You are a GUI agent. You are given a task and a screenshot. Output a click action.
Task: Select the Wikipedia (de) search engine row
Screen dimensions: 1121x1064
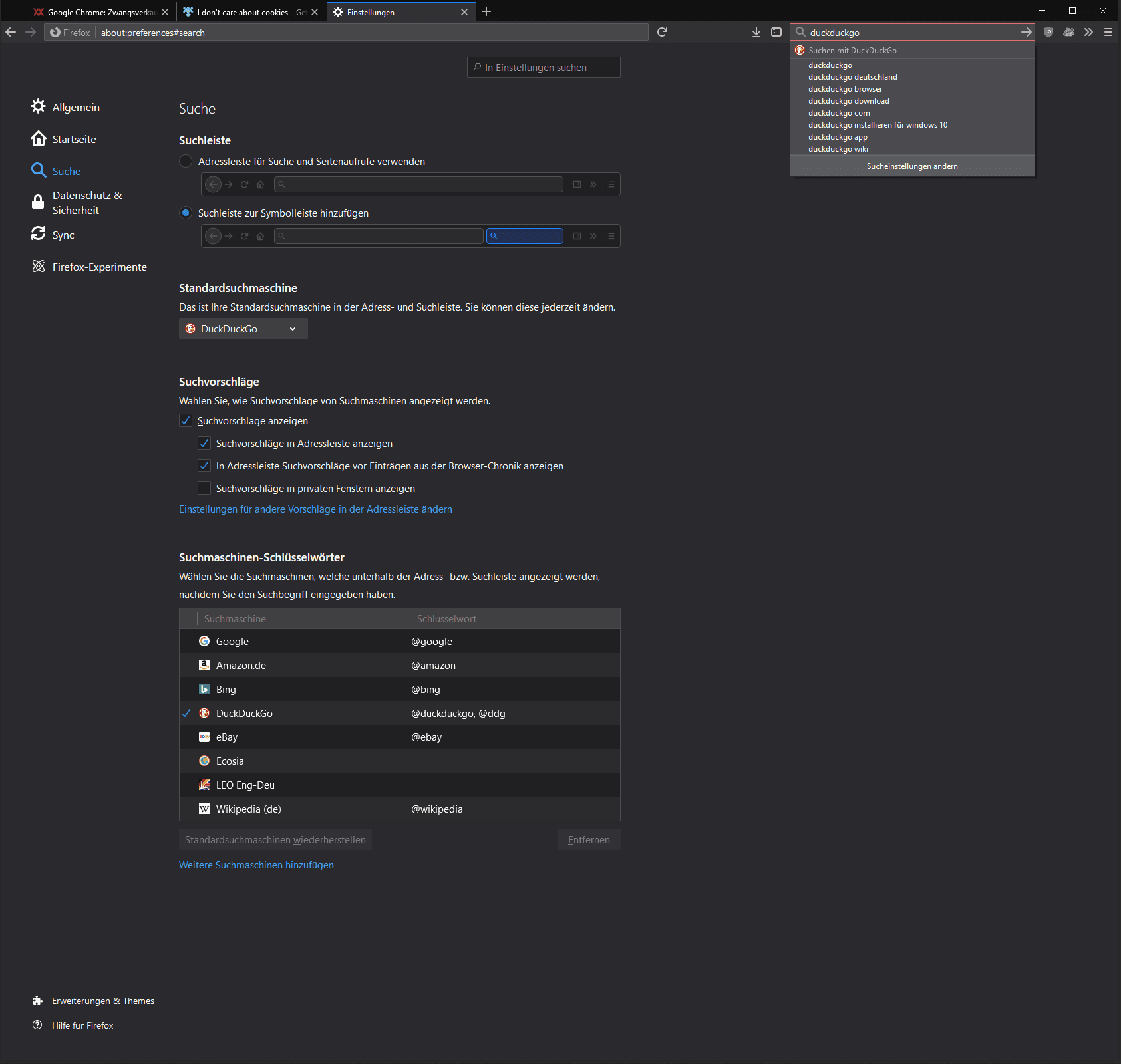point(400,809)
